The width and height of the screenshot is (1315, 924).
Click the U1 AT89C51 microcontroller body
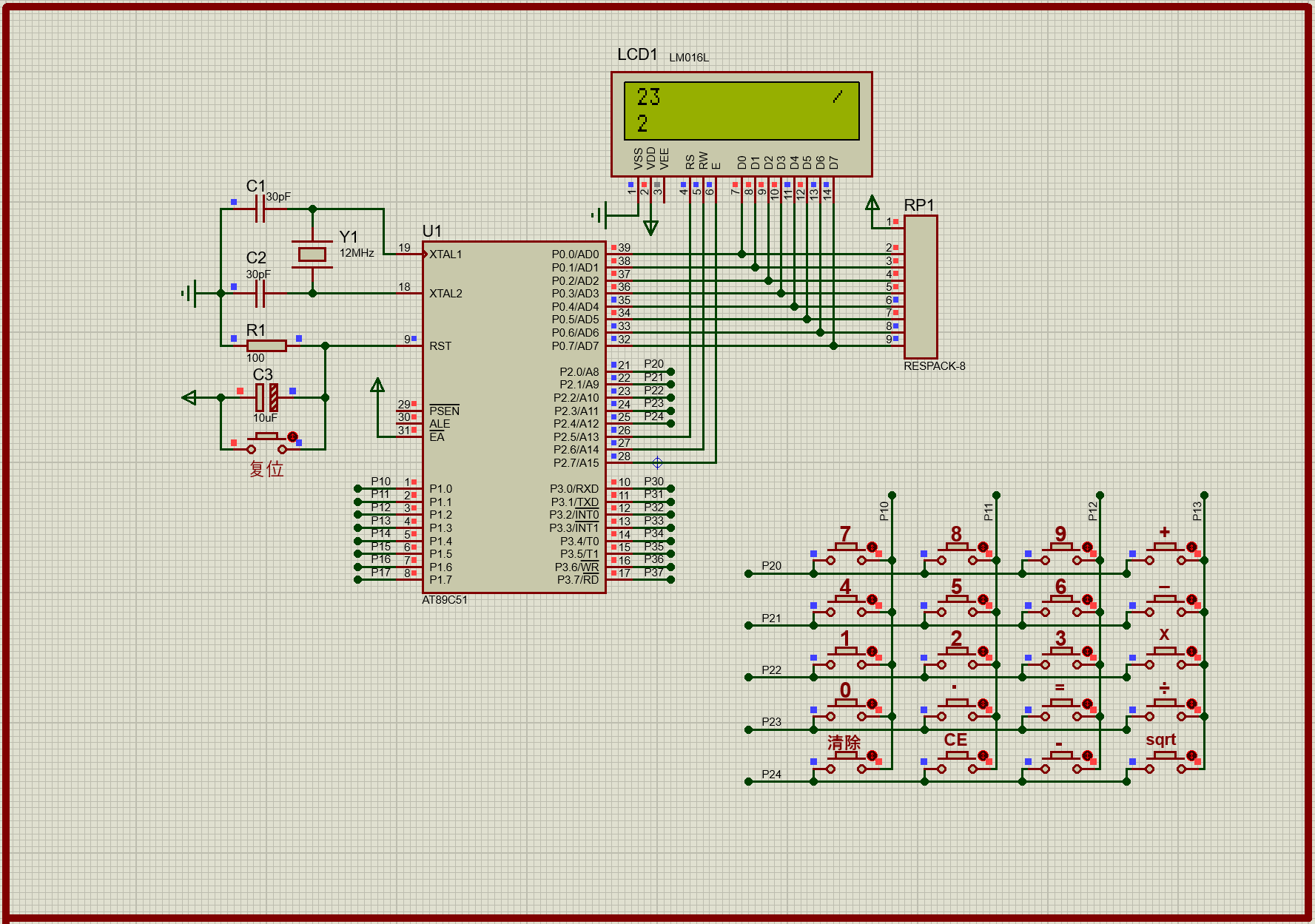[514, 417]
